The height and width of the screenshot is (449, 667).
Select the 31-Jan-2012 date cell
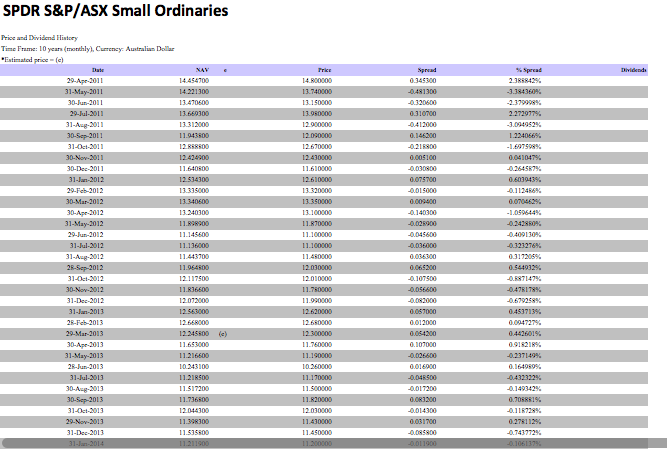coord(86,180)
